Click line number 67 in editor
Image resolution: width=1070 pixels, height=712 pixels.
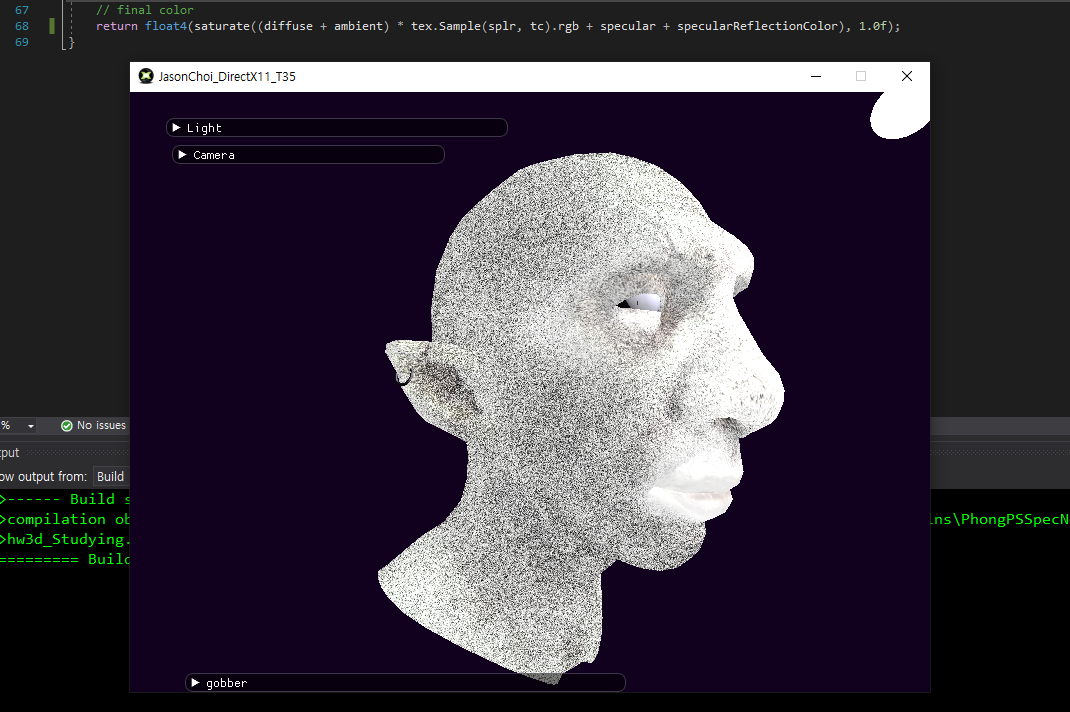click(22, 10)
